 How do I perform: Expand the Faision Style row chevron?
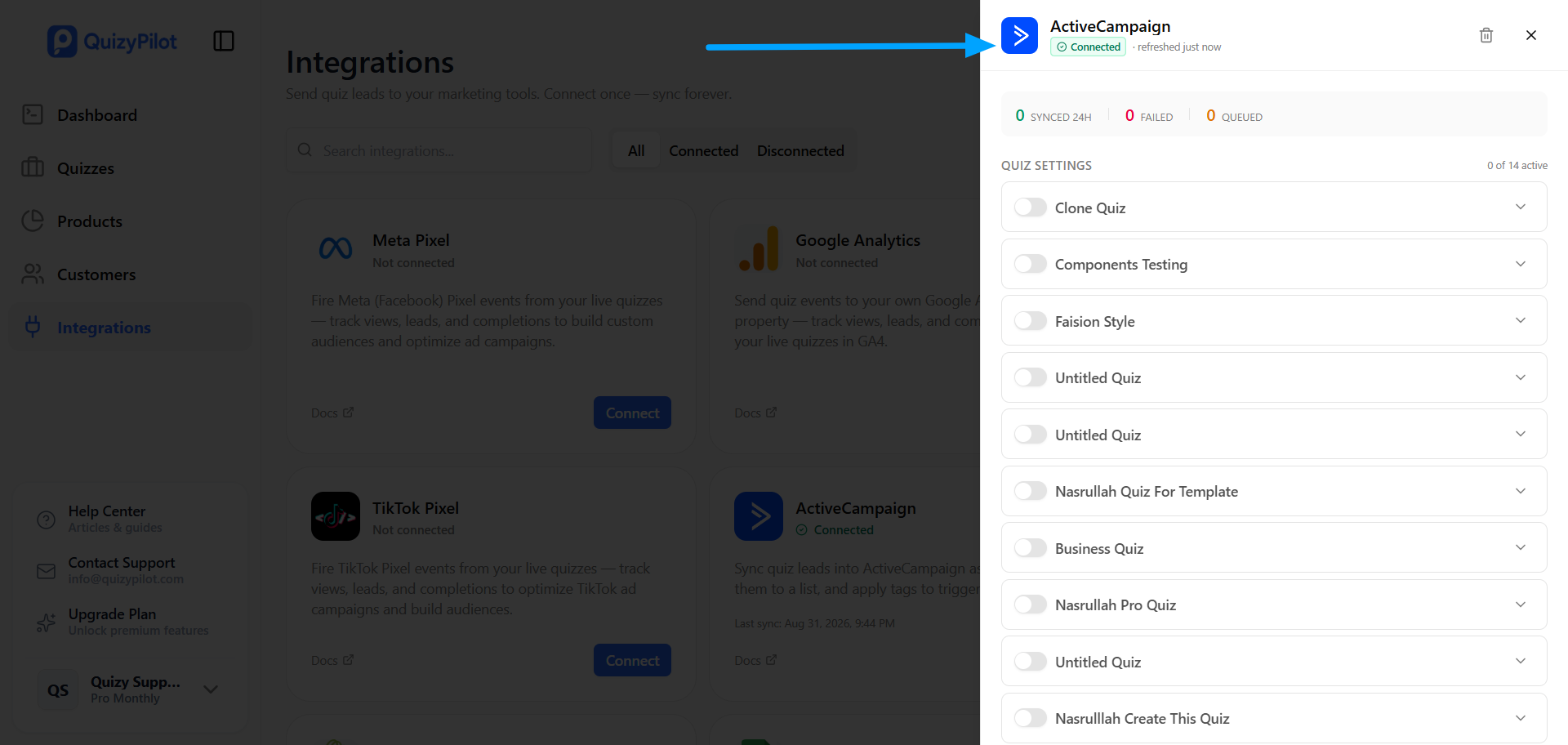(1521, 320)
